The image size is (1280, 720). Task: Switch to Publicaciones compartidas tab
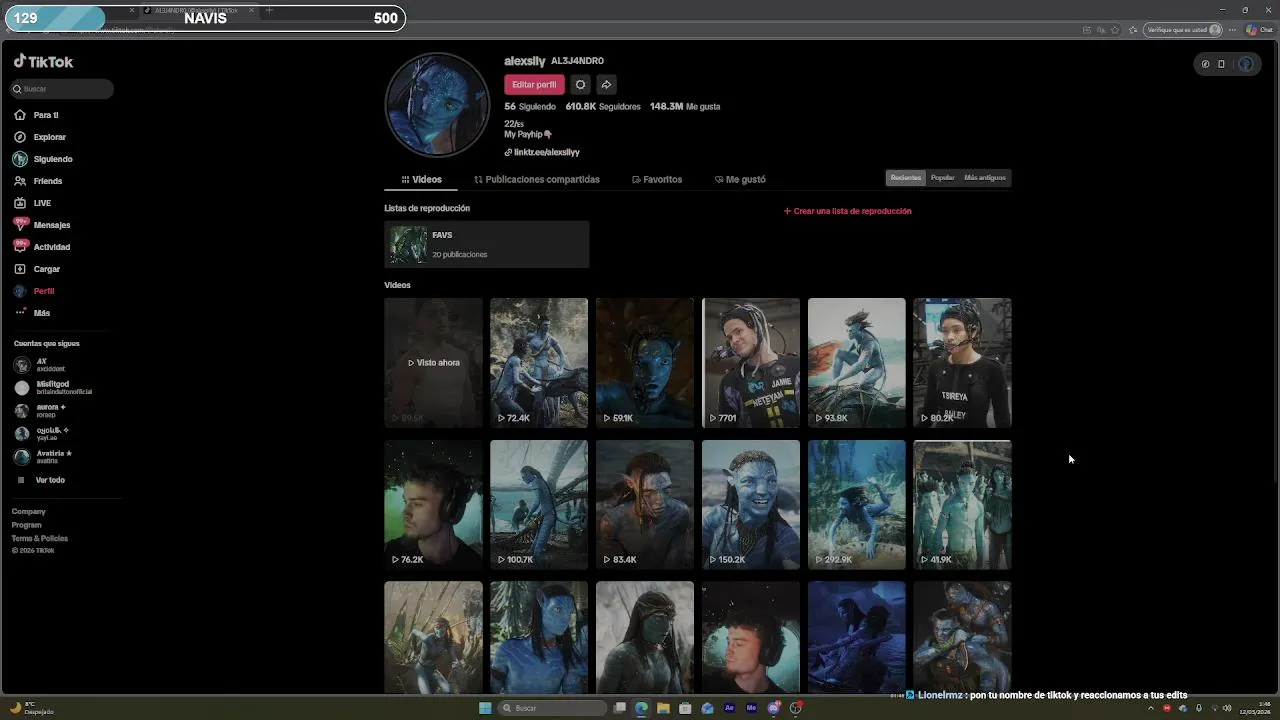[x=537, y=180]
